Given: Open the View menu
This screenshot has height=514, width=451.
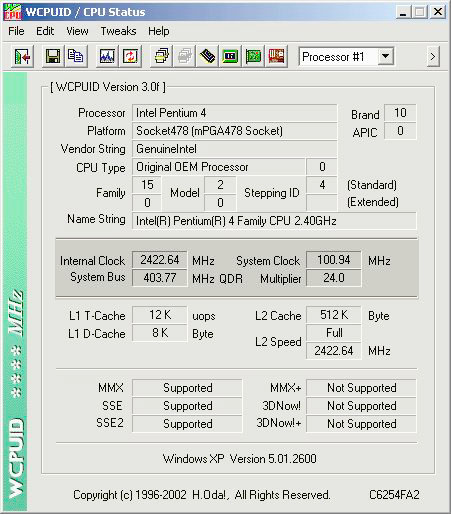Looking at the screenshot, I should point(77,31).
